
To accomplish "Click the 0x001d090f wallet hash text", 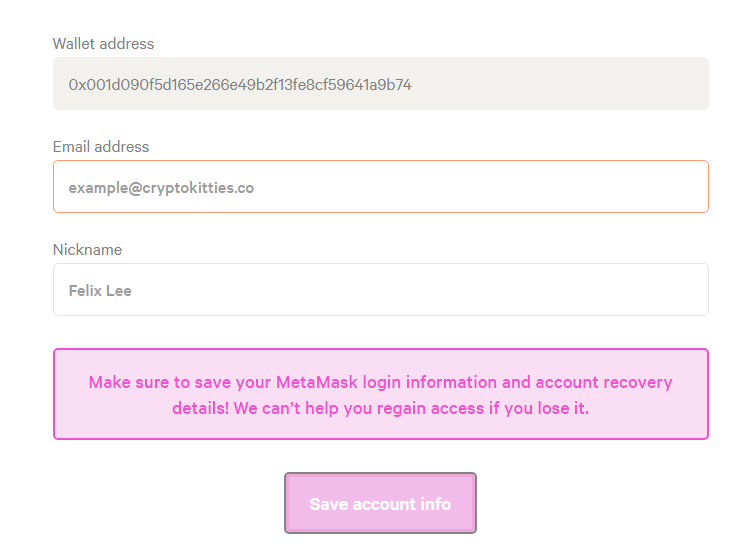I will (240, 85).
